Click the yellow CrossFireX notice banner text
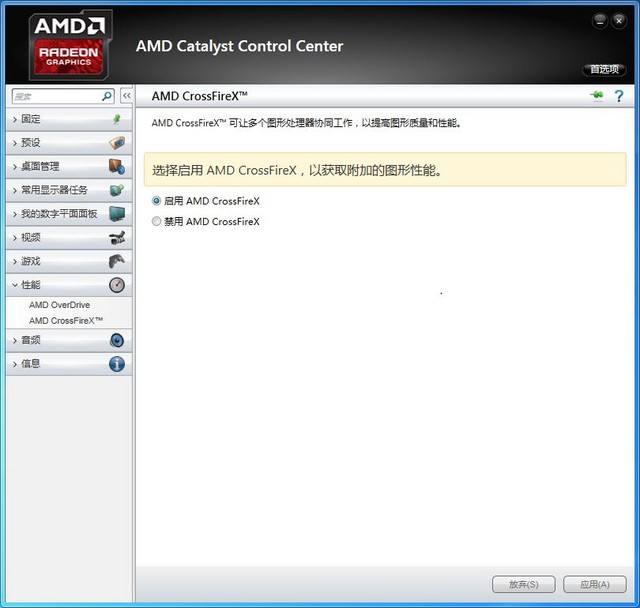This screenshot has height=608, width=640. [x=297, y=170]
